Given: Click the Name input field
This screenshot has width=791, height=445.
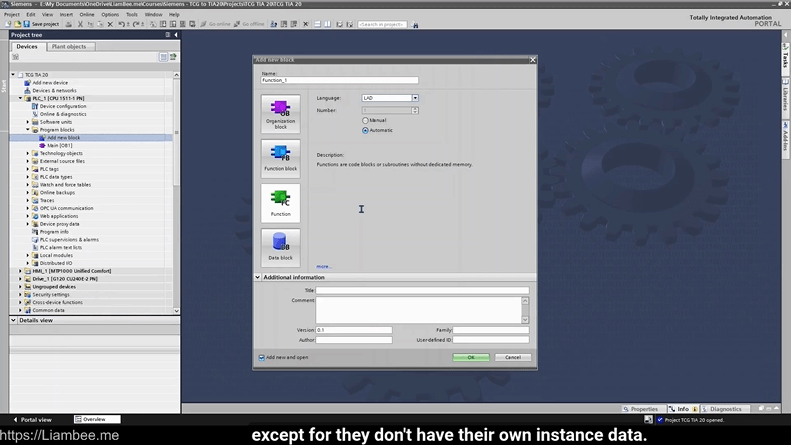Looking at the screenshot, I should 339,80.
